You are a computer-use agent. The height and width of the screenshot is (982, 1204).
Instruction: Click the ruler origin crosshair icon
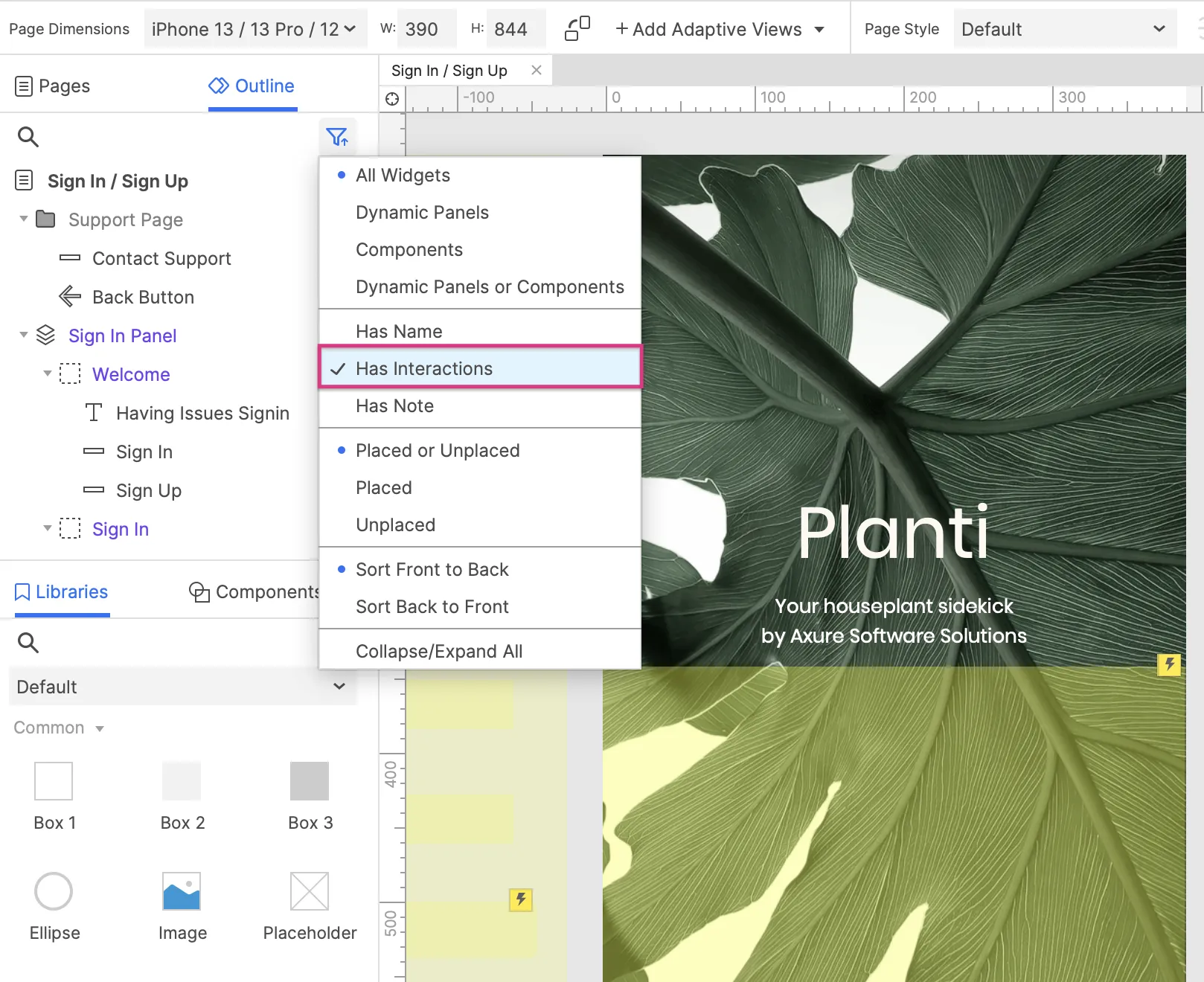pyautogui.click(x=392, y=99)
